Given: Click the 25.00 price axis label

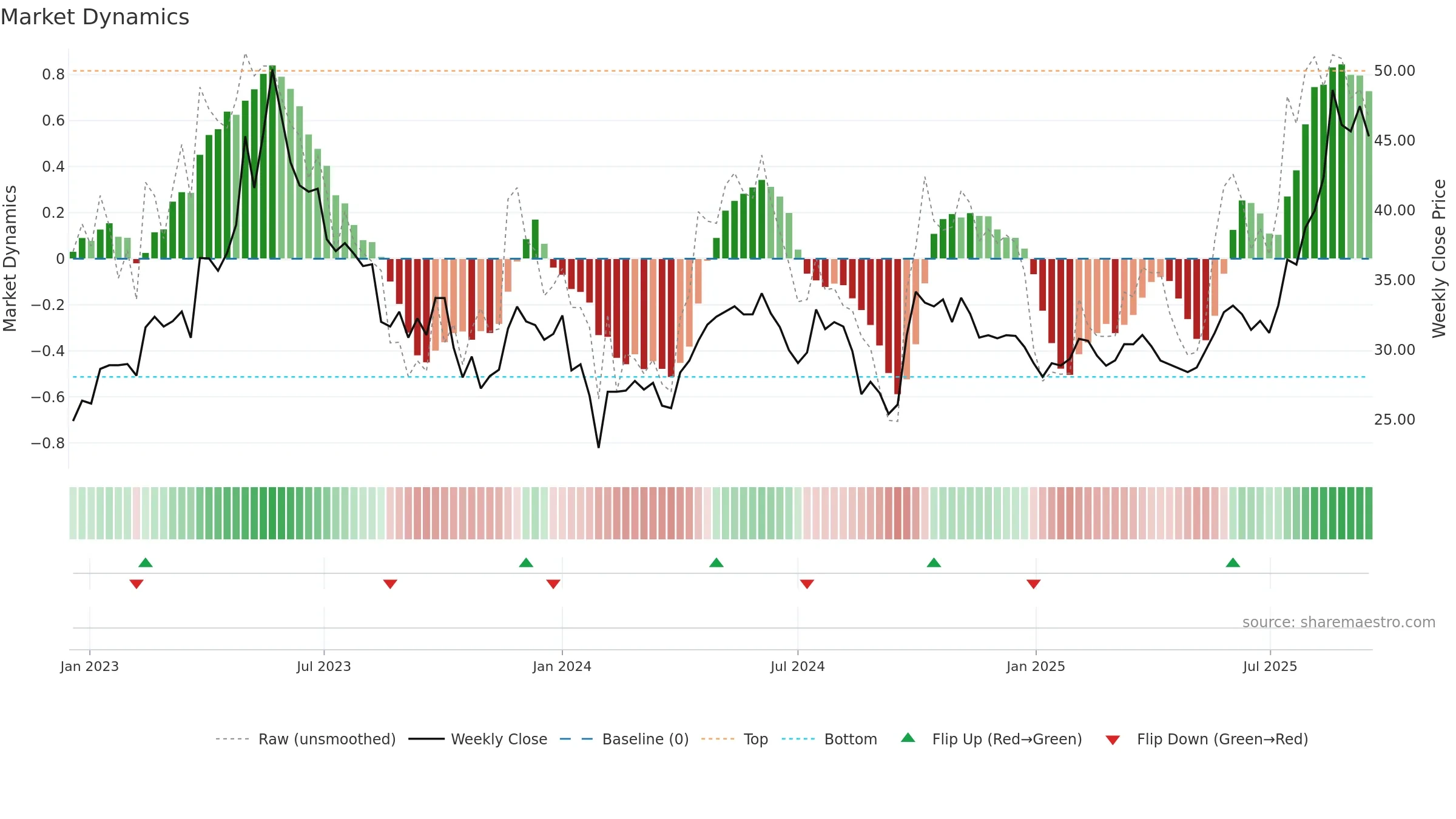Looking at the screenshot, I should click(x=1395, y=420).
